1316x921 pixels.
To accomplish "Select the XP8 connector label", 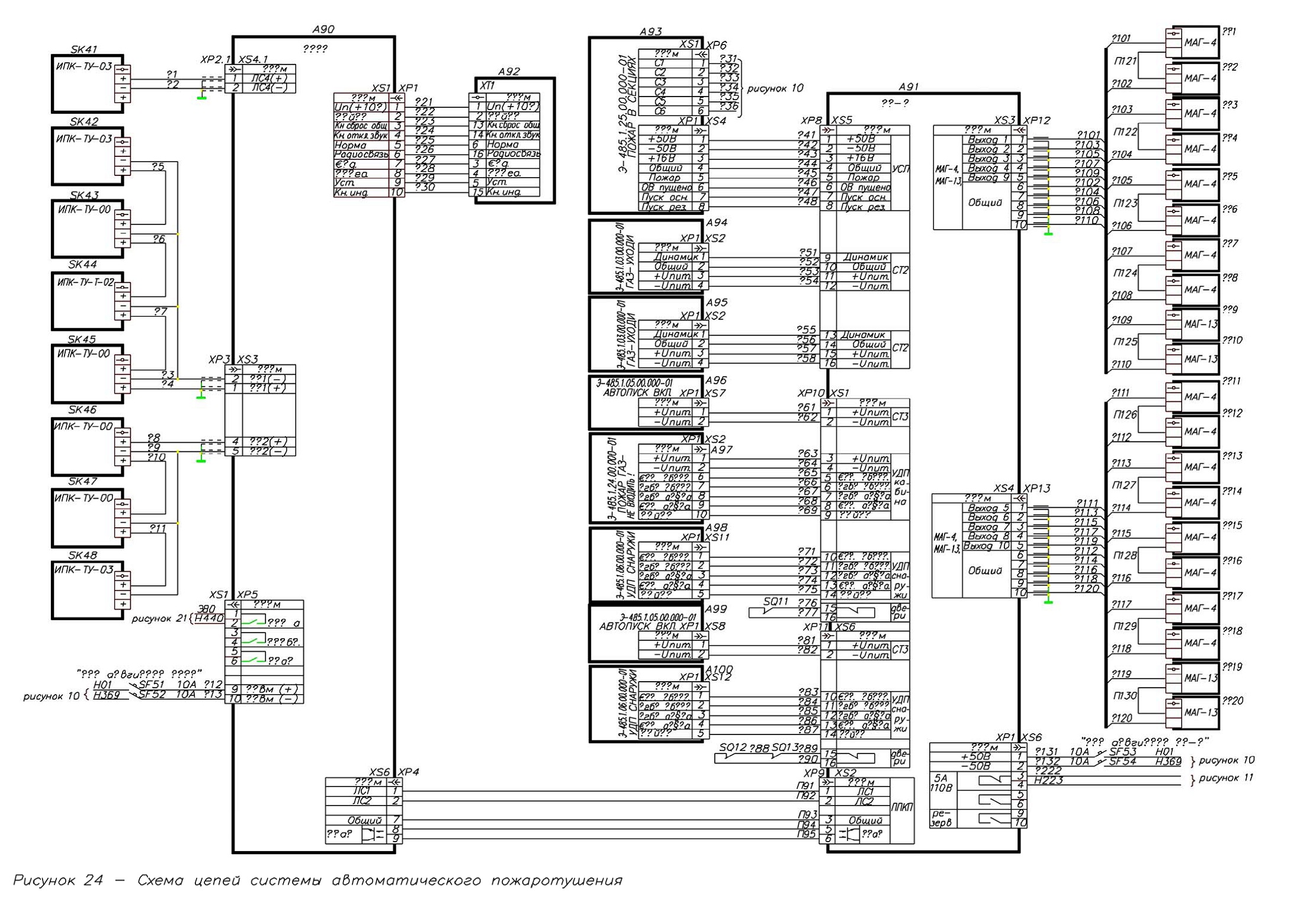I will pyautogui.click(x=811, y=121).
